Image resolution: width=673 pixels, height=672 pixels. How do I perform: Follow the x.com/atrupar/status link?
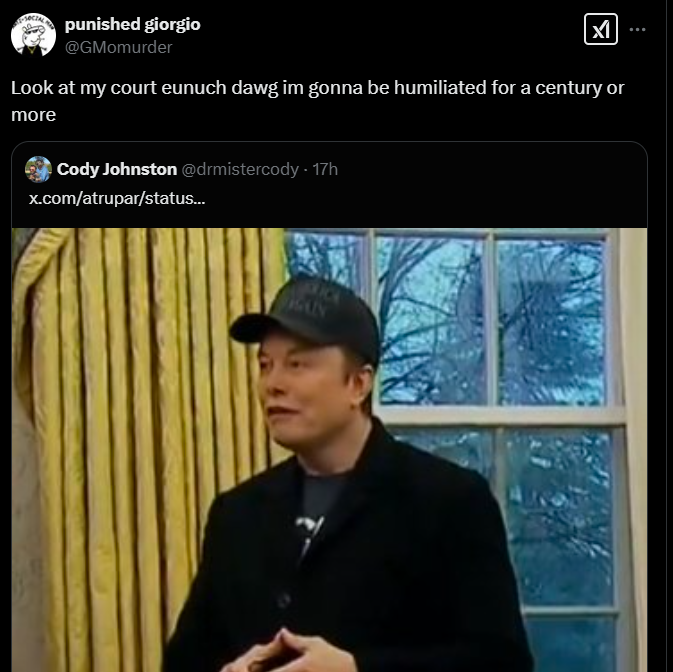point(116,198)
